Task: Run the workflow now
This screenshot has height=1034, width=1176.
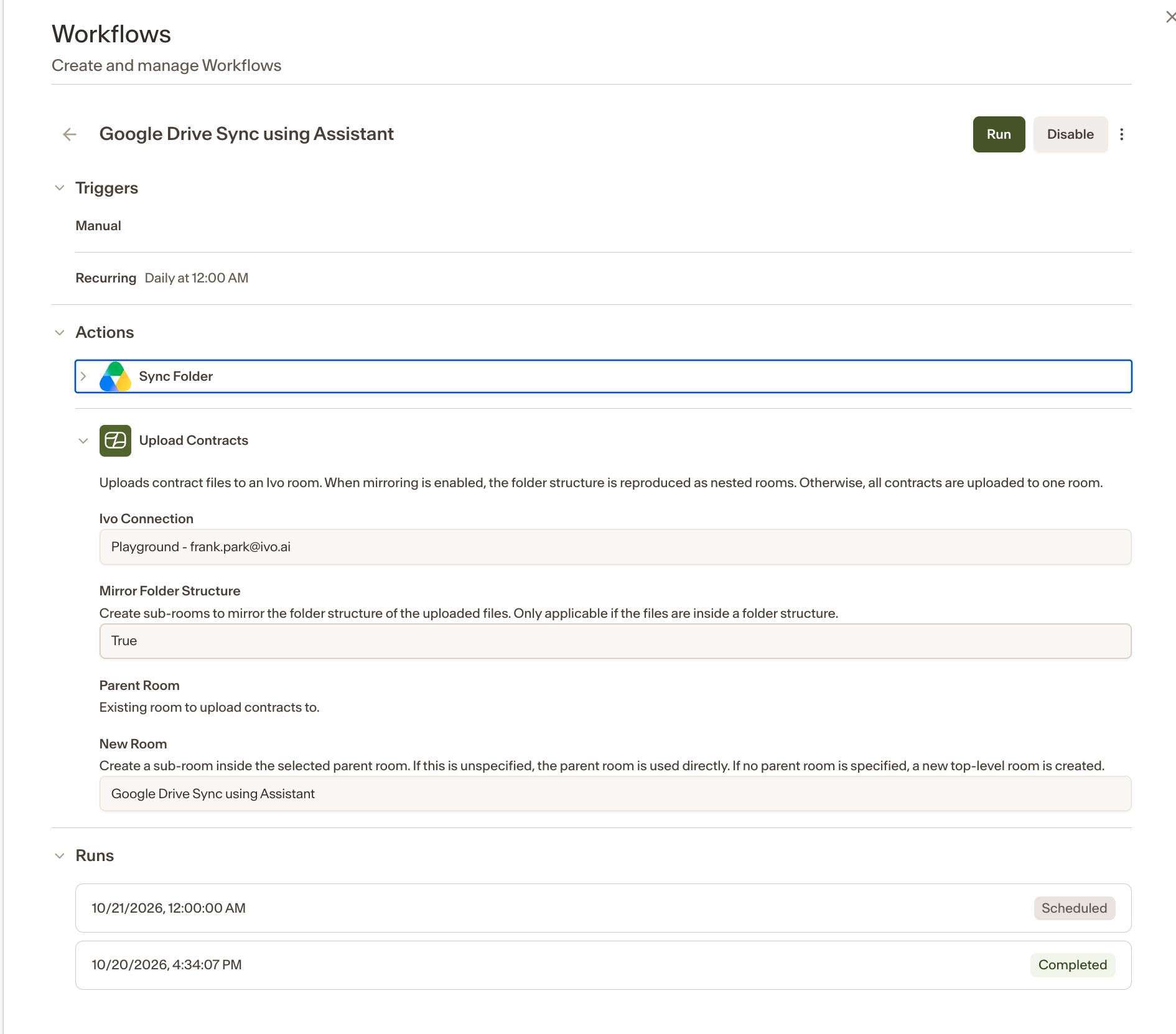Action: [999, 134]
